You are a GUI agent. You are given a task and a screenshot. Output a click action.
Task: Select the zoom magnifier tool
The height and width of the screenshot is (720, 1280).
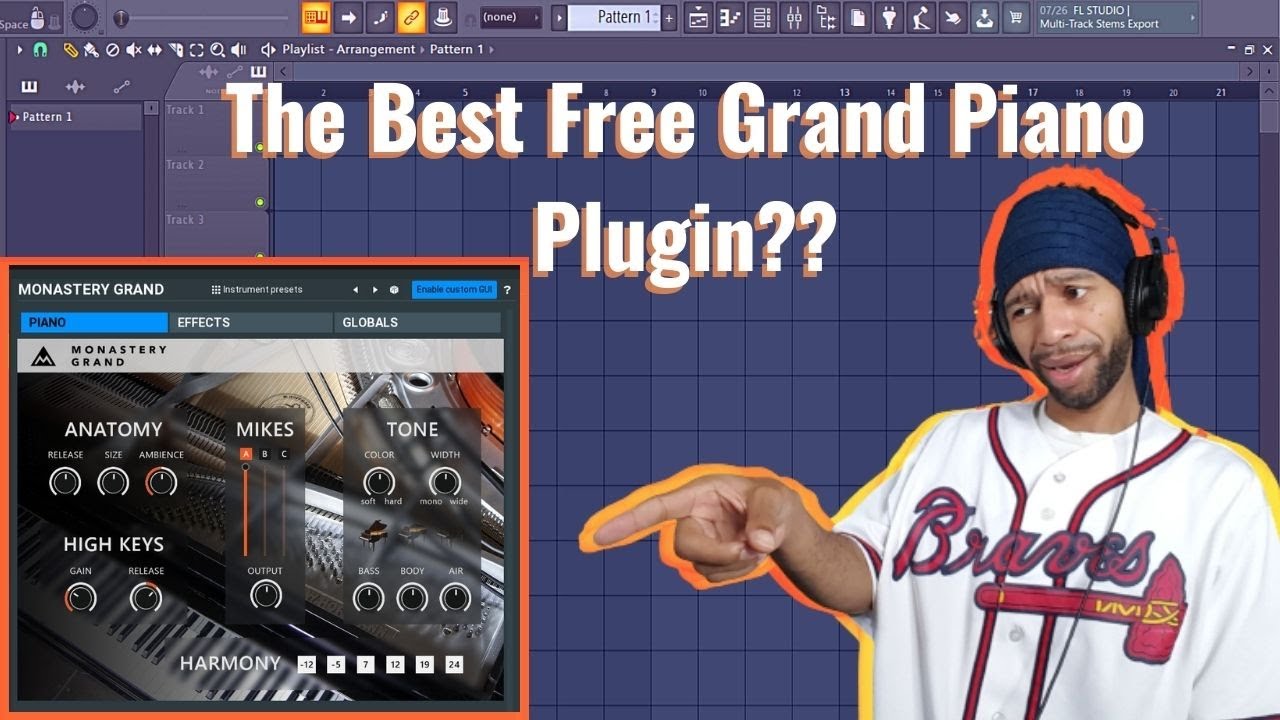218,49
